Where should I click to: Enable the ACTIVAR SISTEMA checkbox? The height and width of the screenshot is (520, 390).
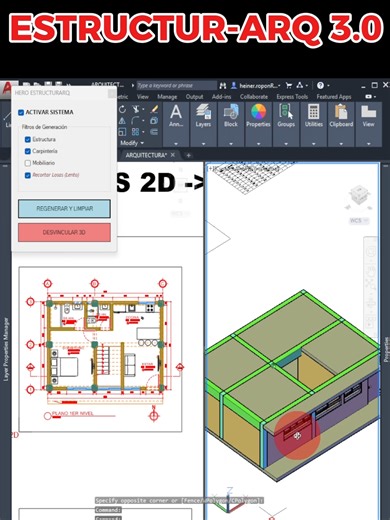coord(21,113)
